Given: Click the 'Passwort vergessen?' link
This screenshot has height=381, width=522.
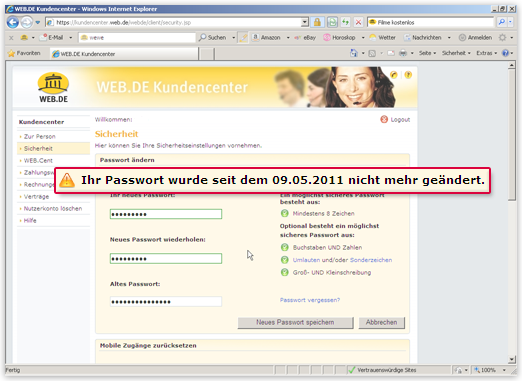Looking at the screenshot, I should point(310,300).
